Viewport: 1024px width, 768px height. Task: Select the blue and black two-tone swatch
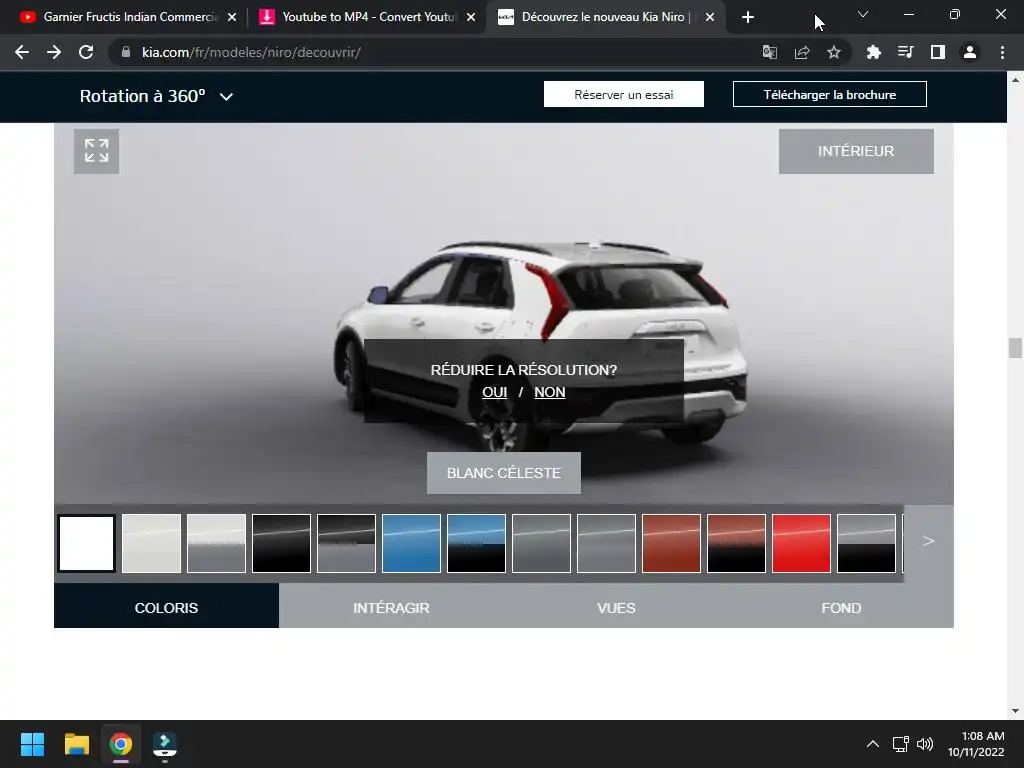tap(476, 543)
